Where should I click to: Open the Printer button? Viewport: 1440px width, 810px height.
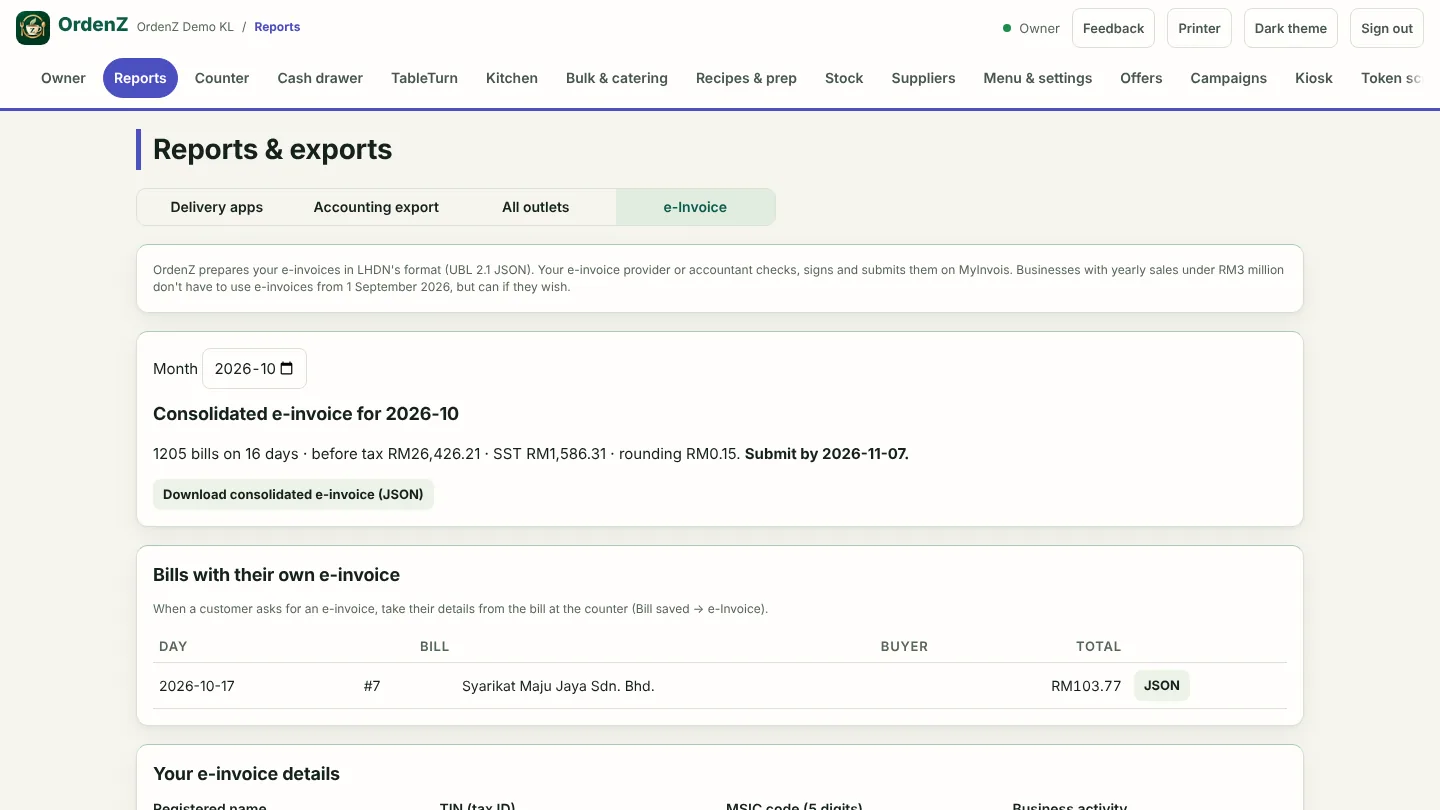coord(1199,28)
